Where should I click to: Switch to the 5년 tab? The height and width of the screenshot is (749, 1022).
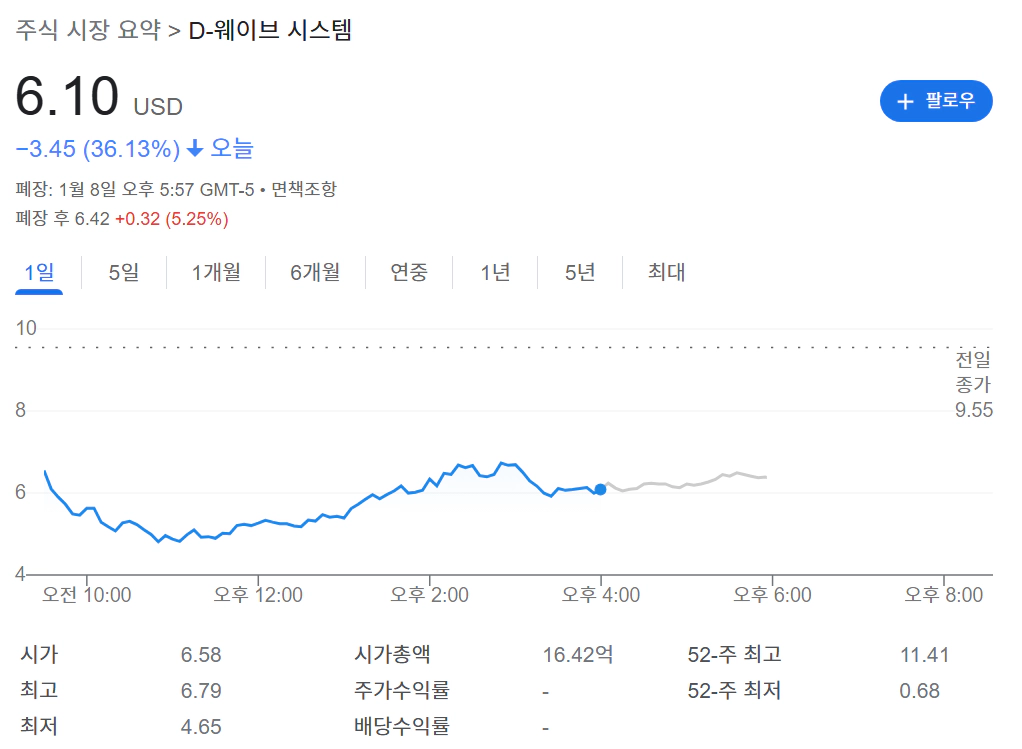tap(580, 272)
